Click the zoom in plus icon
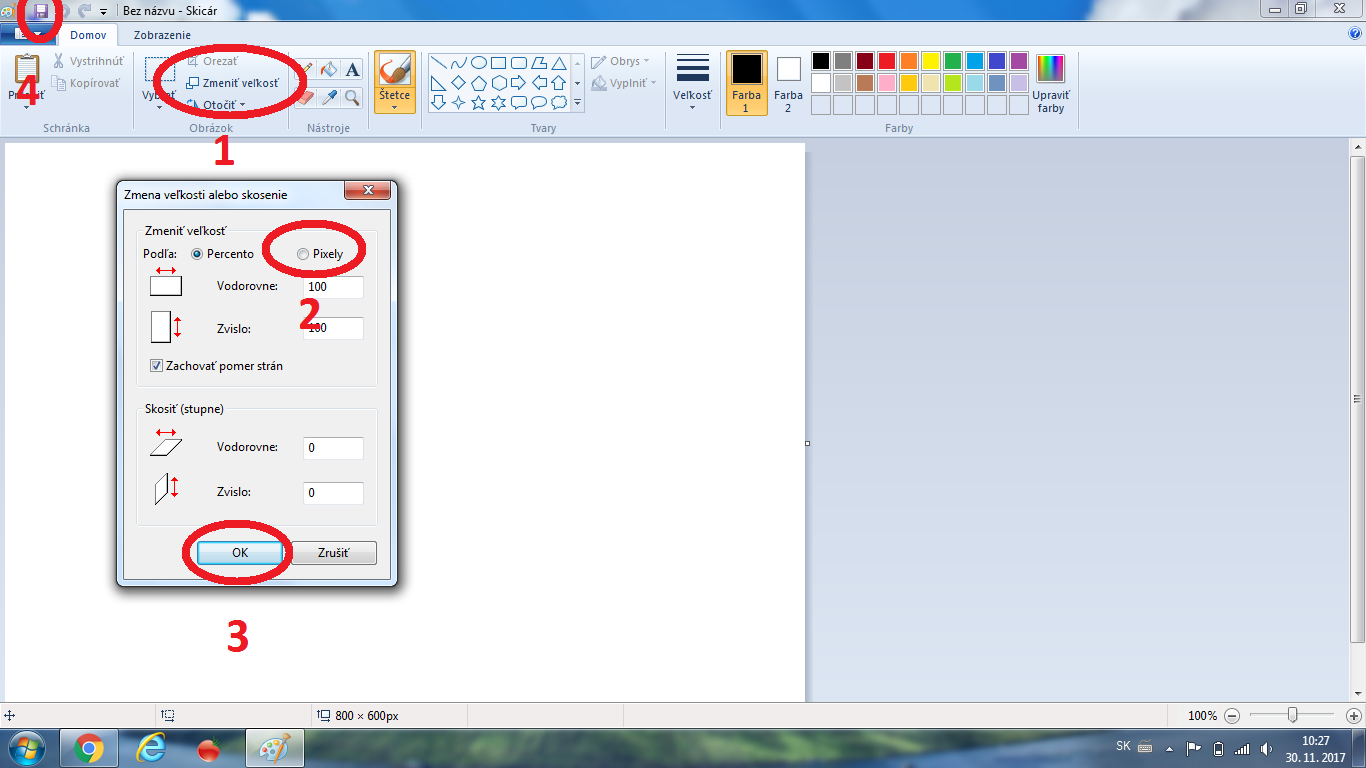Image resolution: width=1366 pixels, height=768 pixels. tap(1354, 716)
